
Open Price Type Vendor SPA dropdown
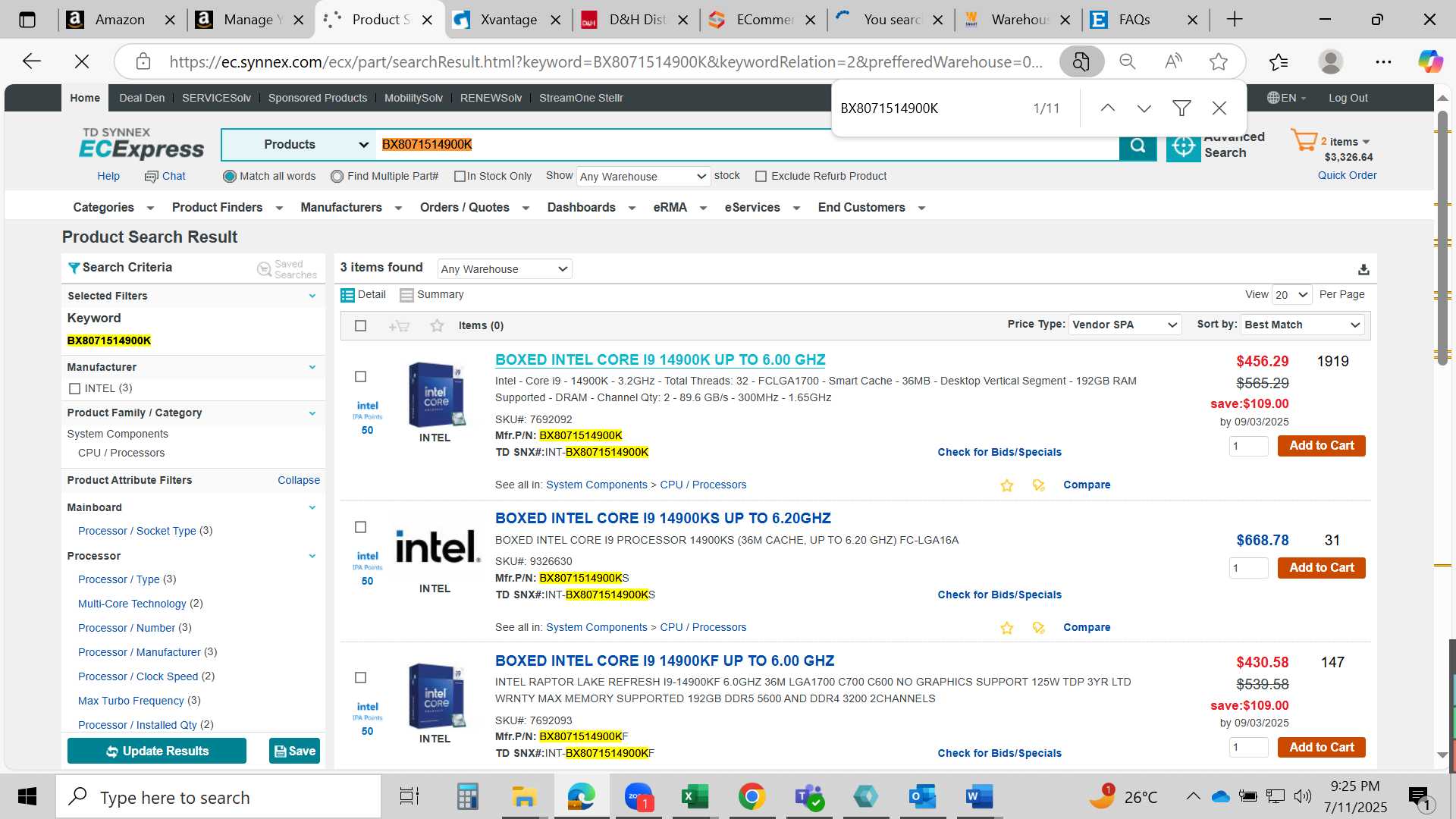pyautogui.click(x=1125, y=325)
